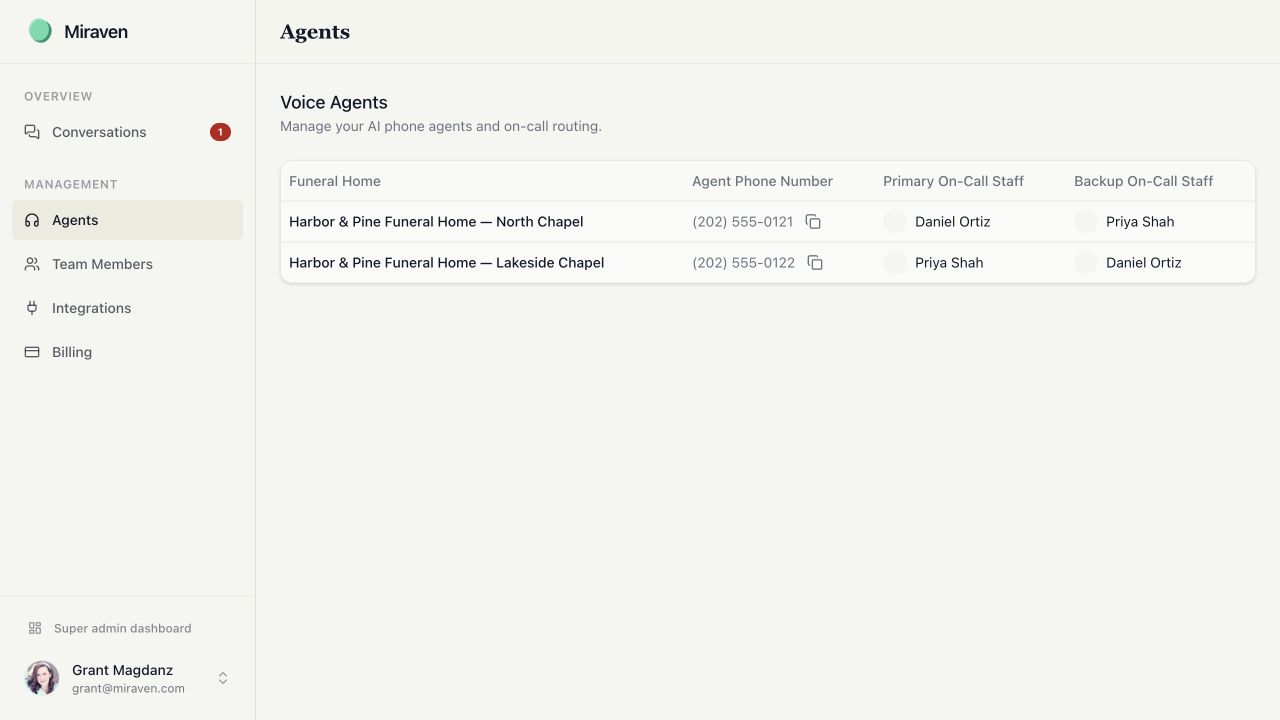
Task: Click the MANAGEMENT section label
Action: (71, 184)
